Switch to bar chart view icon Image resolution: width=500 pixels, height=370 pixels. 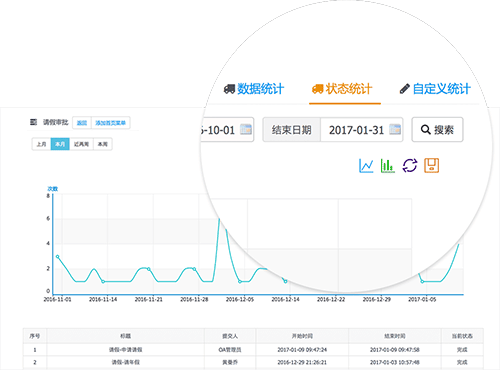tap(388, 166)
